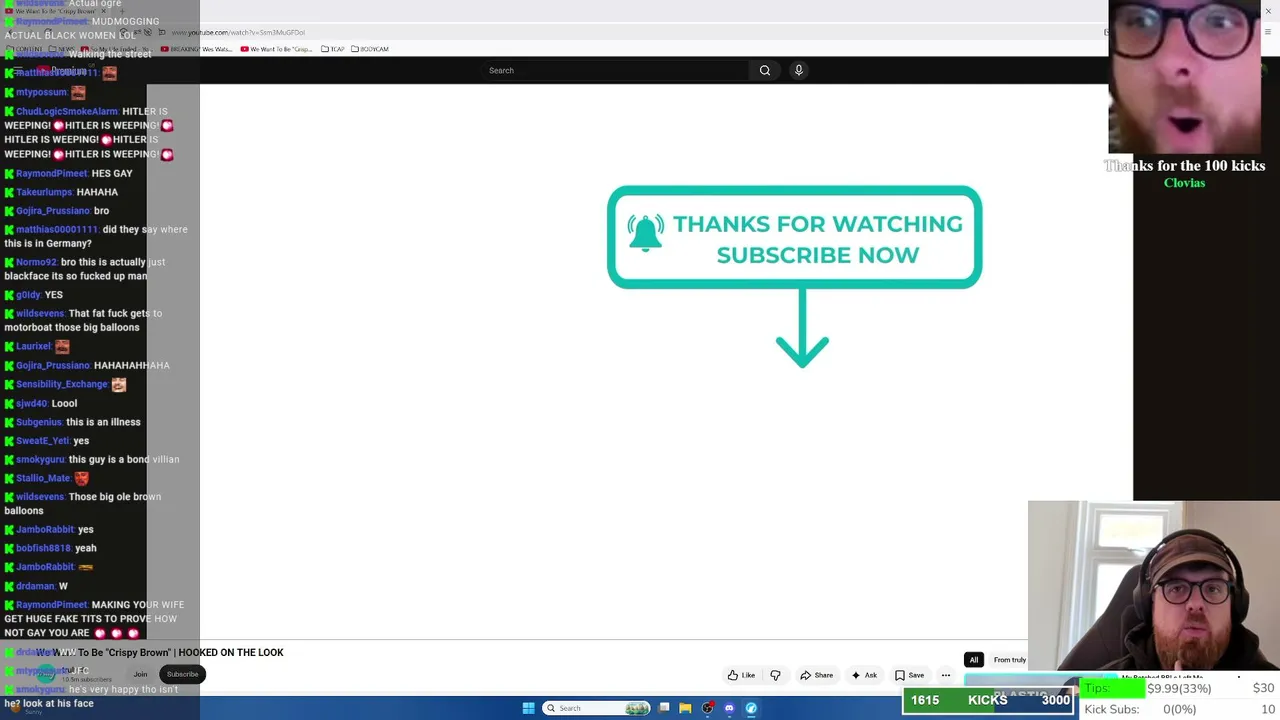Click username SweatE_Yeti in chat

pos(42,441)
